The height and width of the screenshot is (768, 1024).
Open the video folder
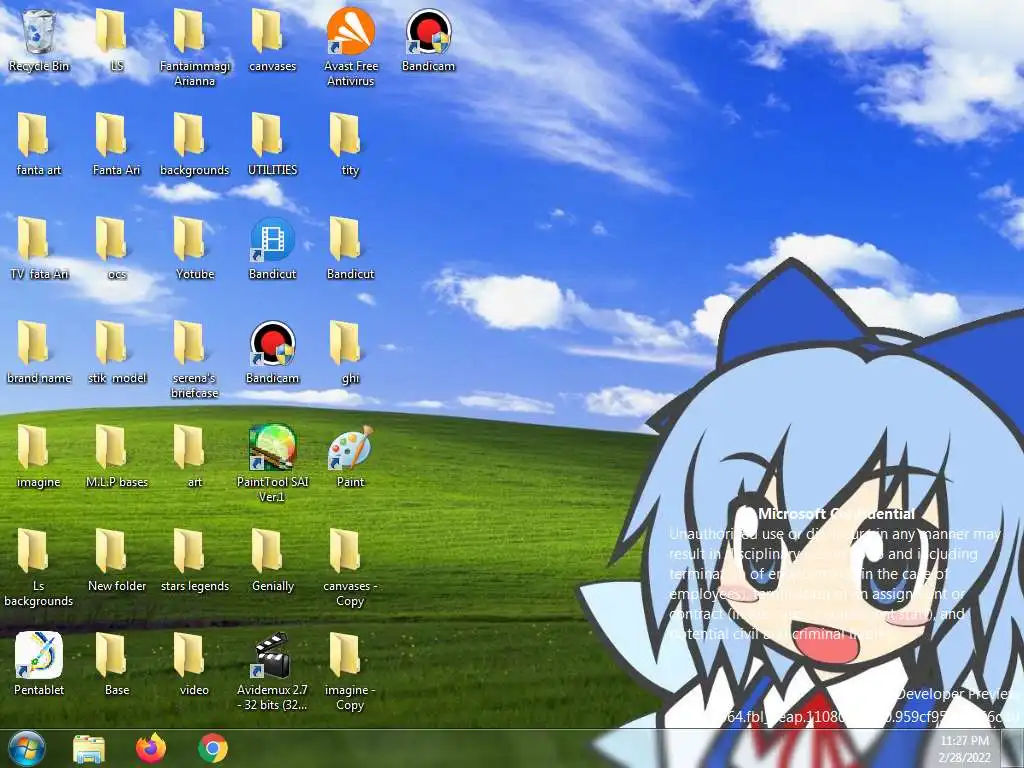point(195,664)
